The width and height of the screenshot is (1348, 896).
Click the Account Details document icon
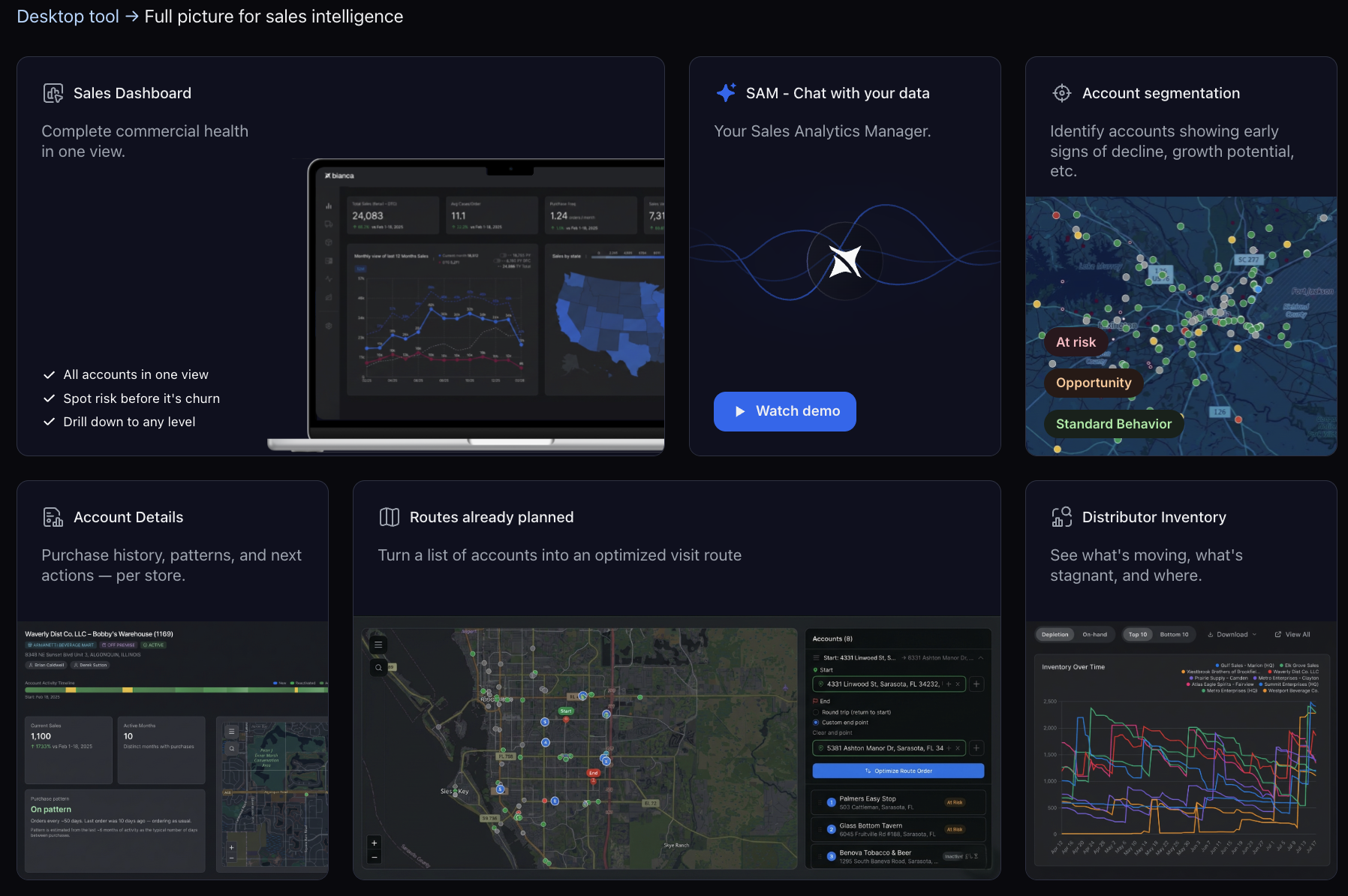click(53, 517)
